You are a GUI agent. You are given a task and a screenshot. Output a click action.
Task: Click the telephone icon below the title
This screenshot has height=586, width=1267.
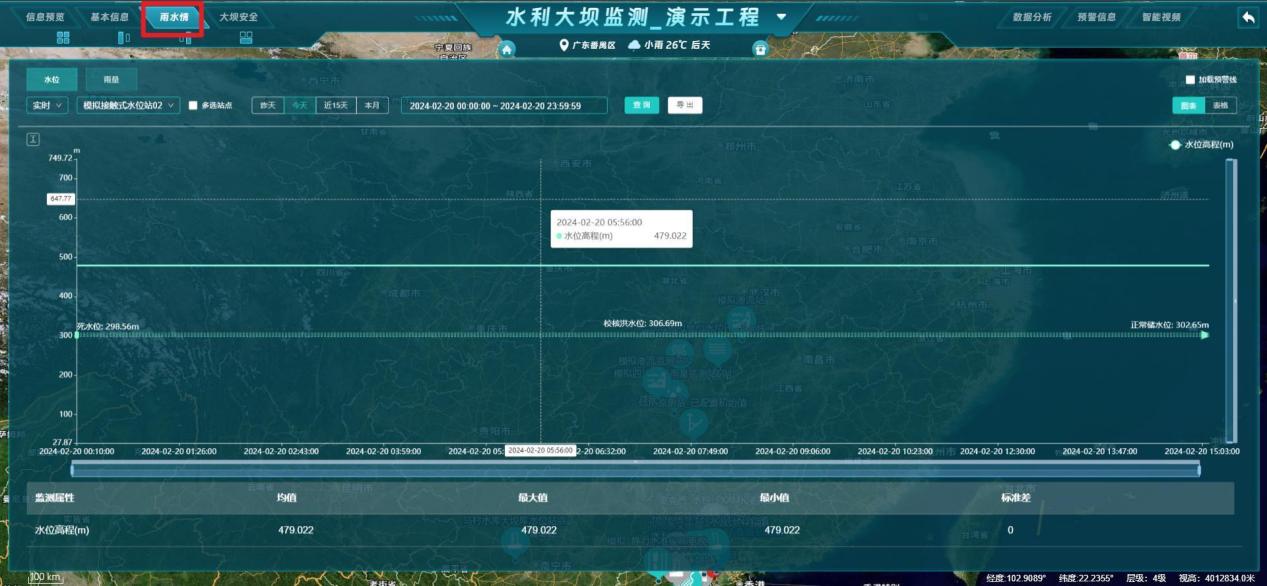click(760, 49)
